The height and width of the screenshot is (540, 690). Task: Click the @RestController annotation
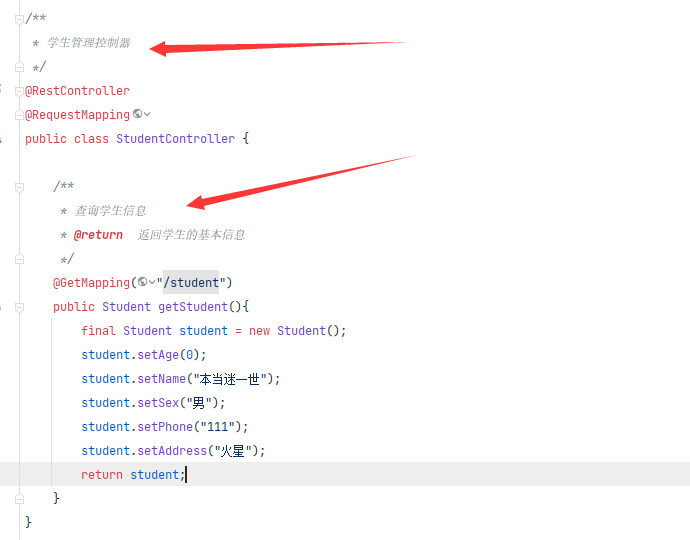point(77,91)
